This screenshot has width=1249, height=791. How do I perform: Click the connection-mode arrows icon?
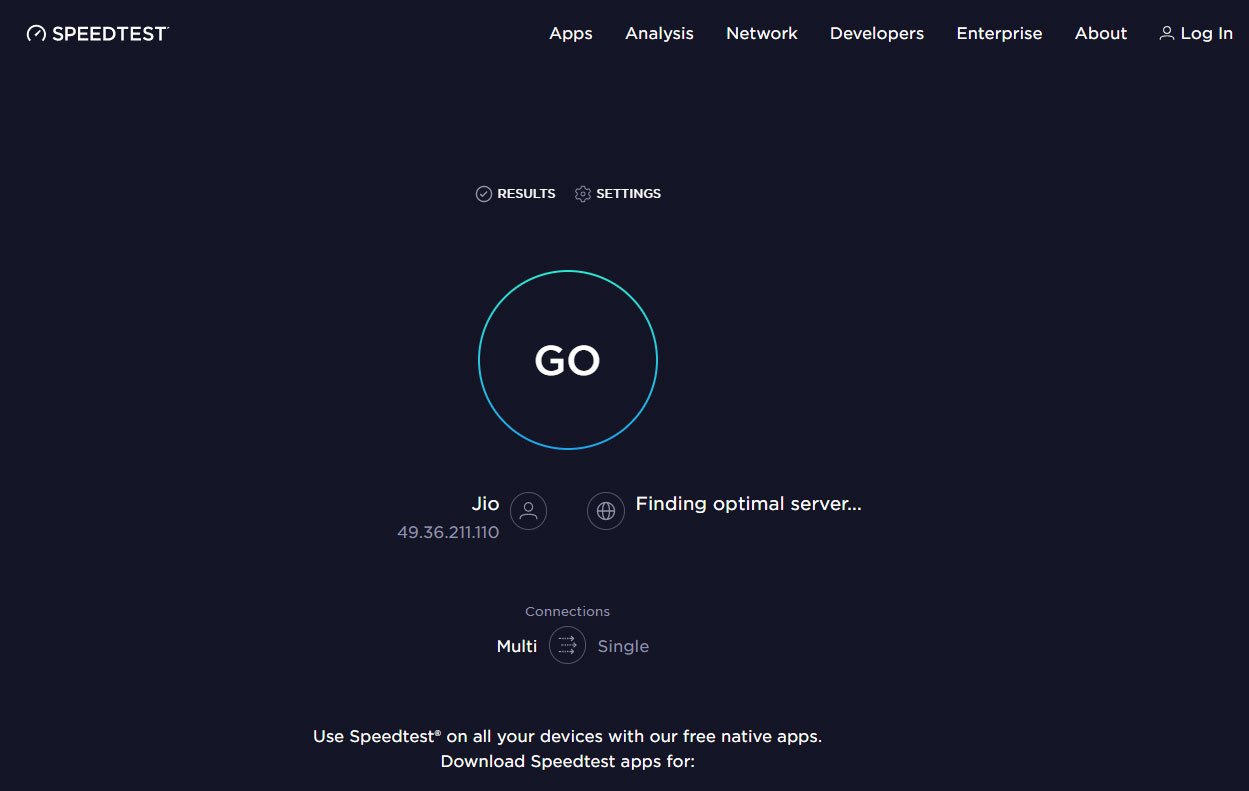click(x=567, y=645)
